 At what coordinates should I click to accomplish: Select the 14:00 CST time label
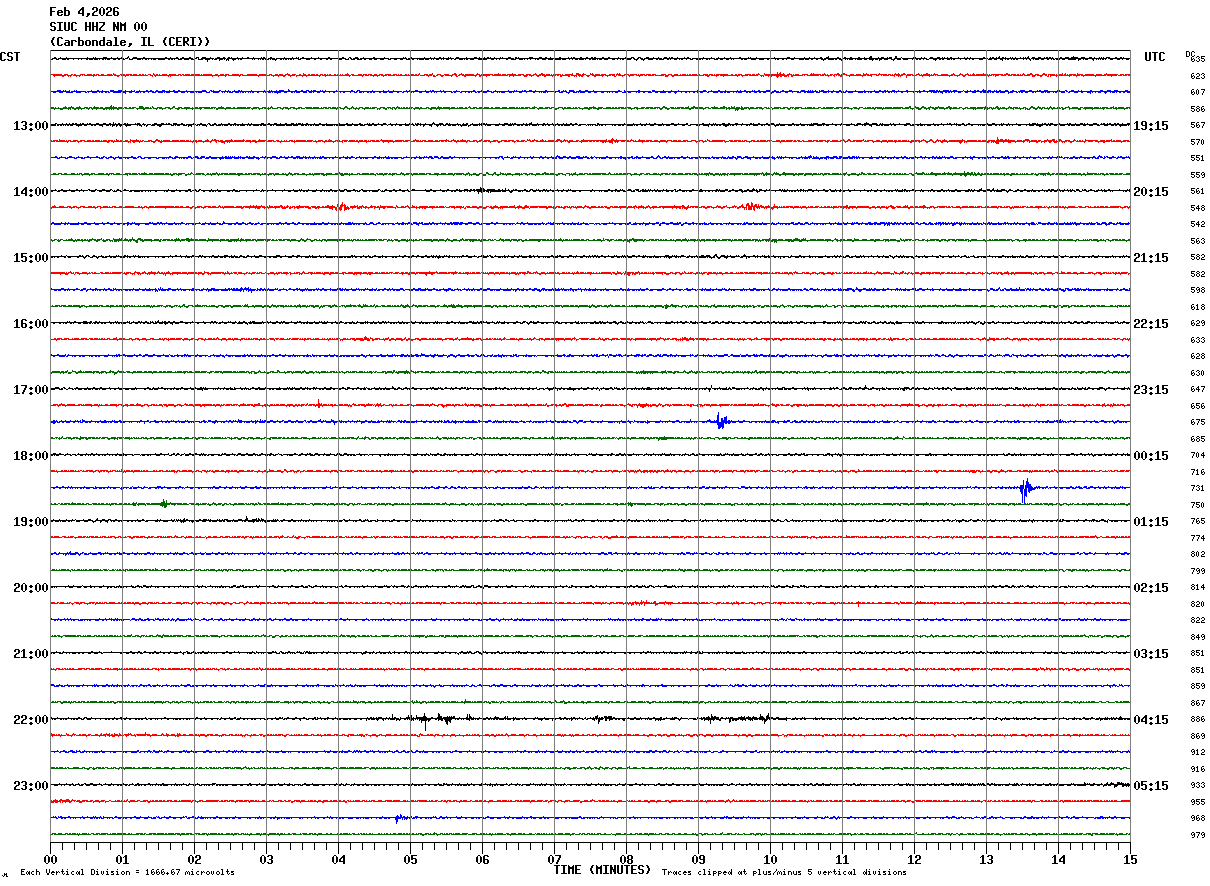click(30, 191)
